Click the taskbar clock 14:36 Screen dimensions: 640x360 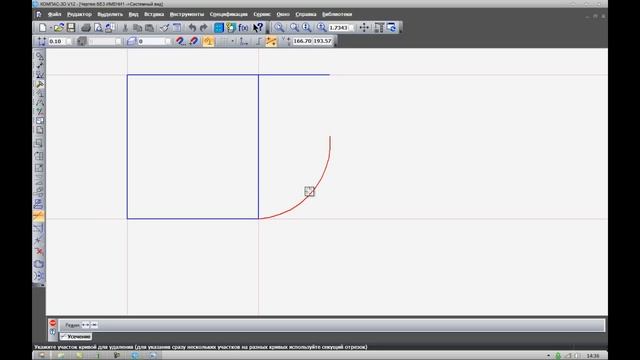click(x=593, y=356)
